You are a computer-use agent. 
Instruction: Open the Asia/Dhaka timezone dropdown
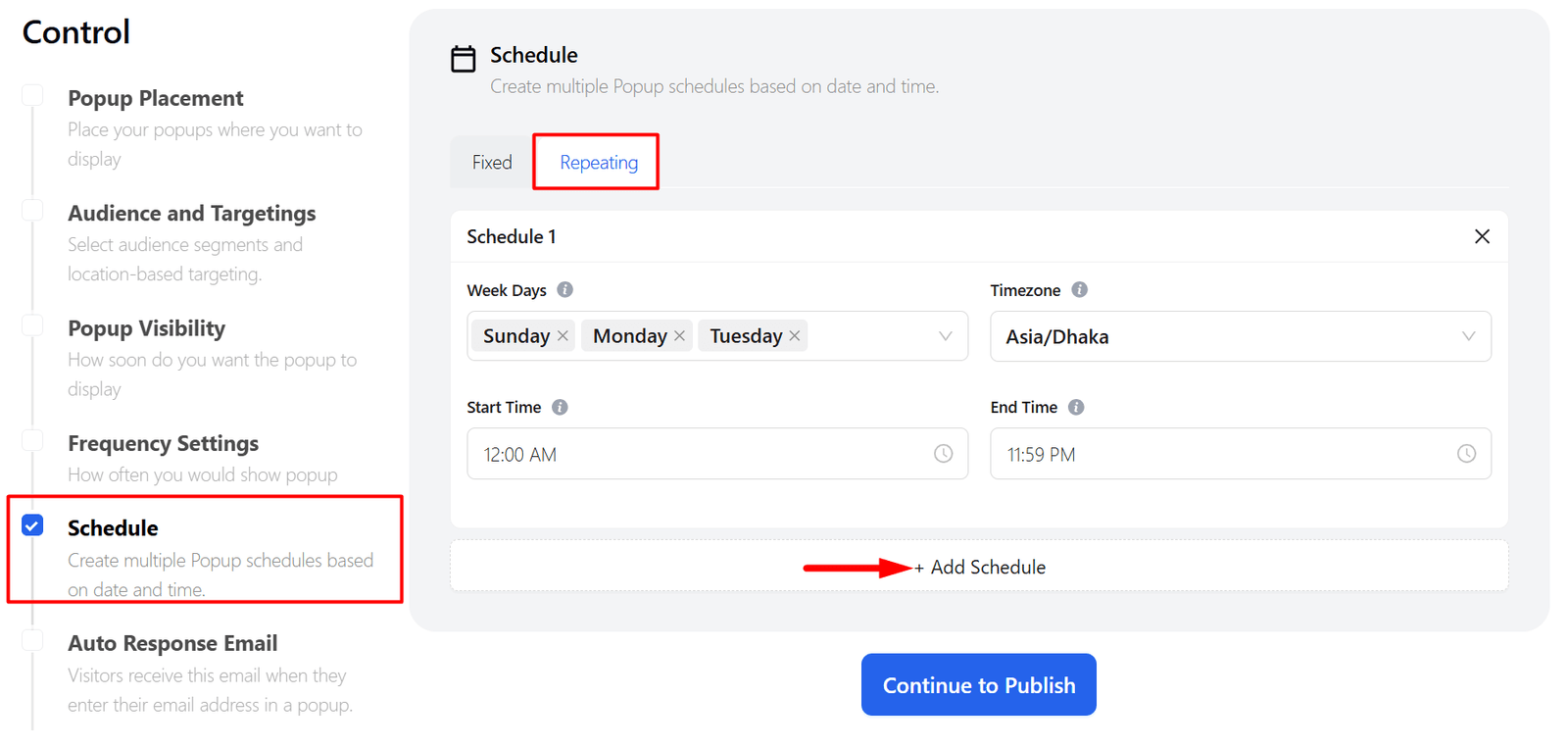pyautogui.click(x=1240, y=336)
